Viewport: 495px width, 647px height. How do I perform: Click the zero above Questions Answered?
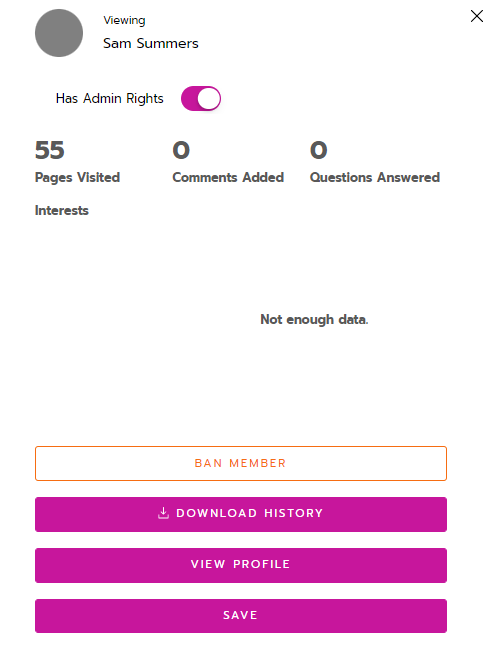(318, 150)
